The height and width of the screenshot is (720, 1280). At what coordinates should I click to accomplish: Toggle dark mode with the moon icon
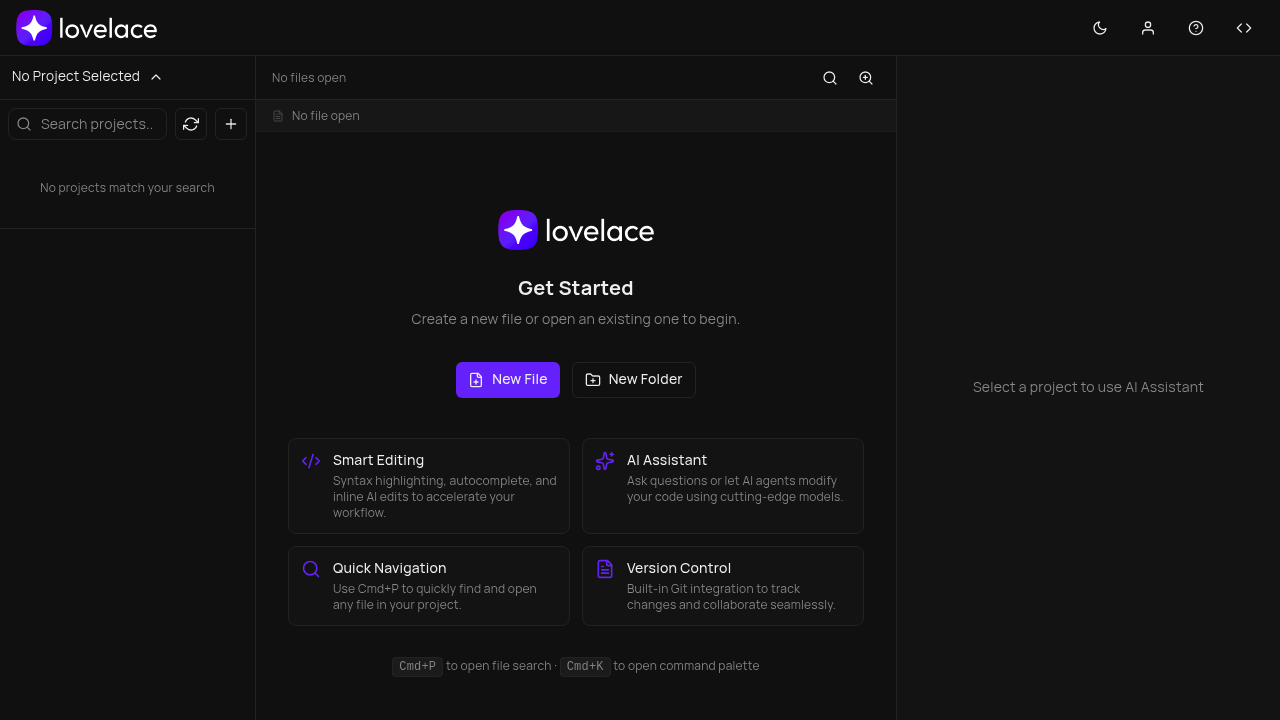click(x=1100, y=28)
